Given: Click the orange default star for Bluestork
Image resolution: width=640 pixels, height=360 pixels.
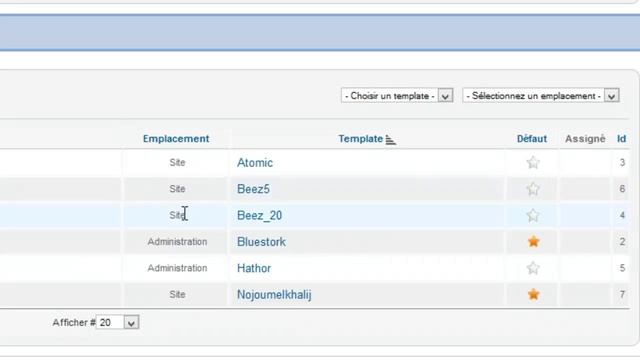Looking at the screenshot, I should pyautogui.click(x=533, y=242).
